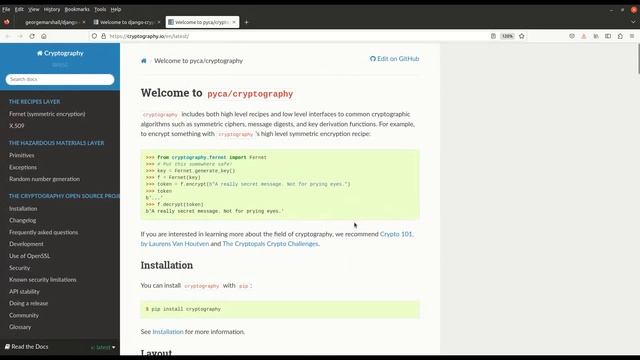
Task: Close the georgemarshall/django tab
Action: (x=84, y=22)
